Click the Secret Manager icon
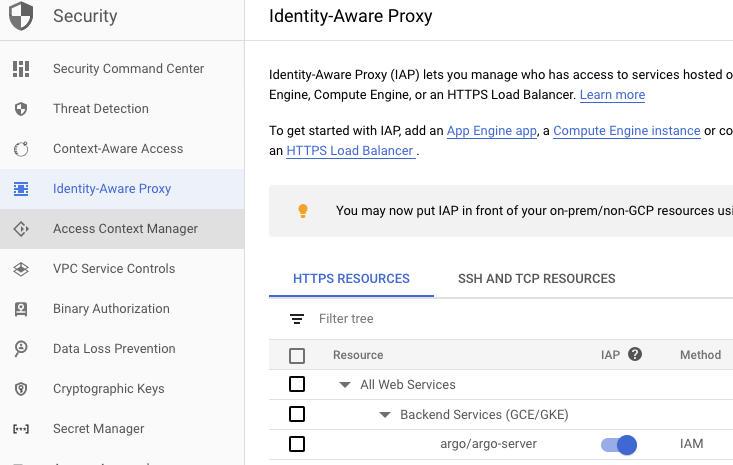This screenshot has height=465, width=733. [21, 429]
